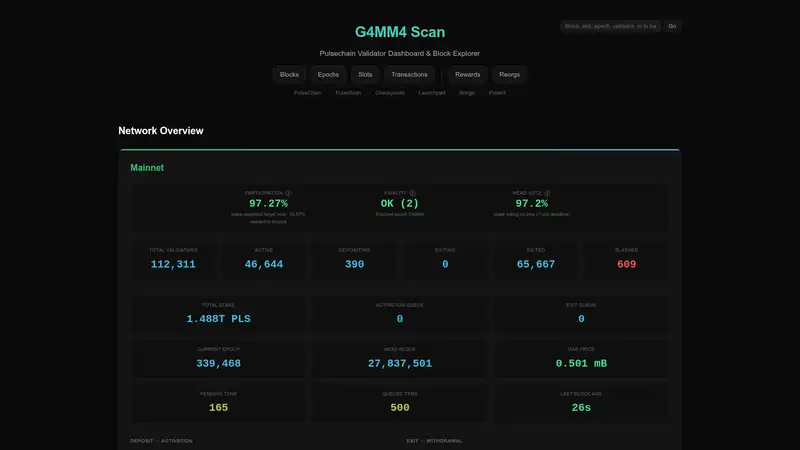Click the Mainnet heading
This screenshot has width=800, height=450.
[147, 168]
